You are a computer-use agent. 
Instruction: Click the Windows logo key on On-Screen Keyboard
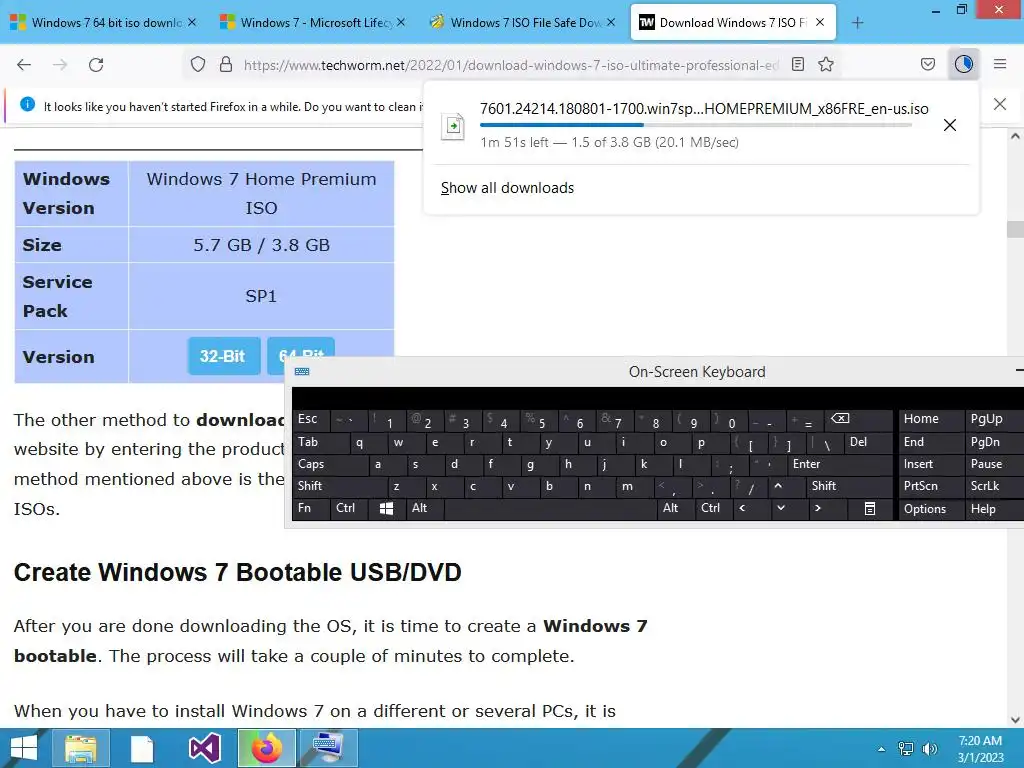pyautogui.click(x=387, y=508)
